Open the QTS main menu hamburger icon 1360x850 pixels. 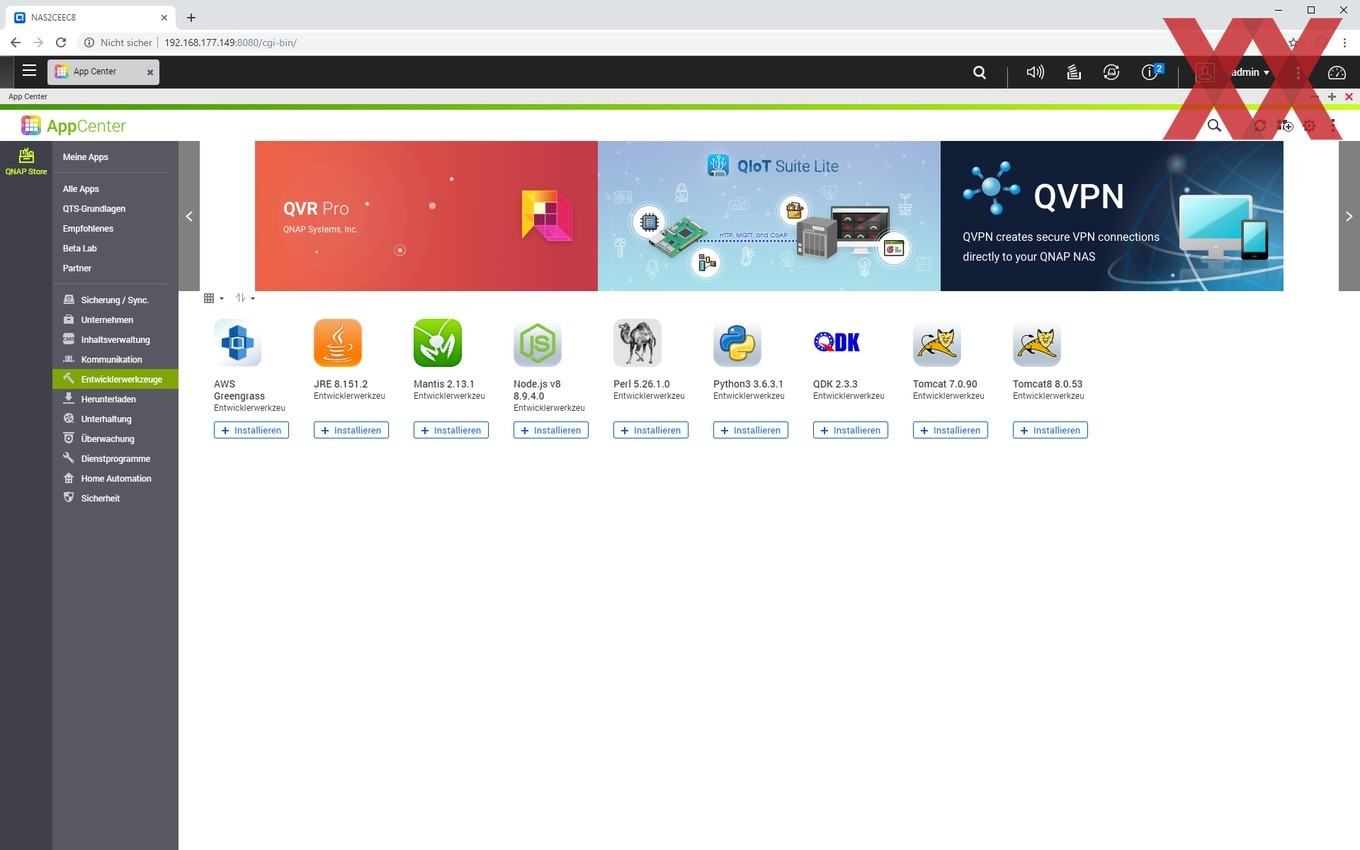(x=29, y=71)
